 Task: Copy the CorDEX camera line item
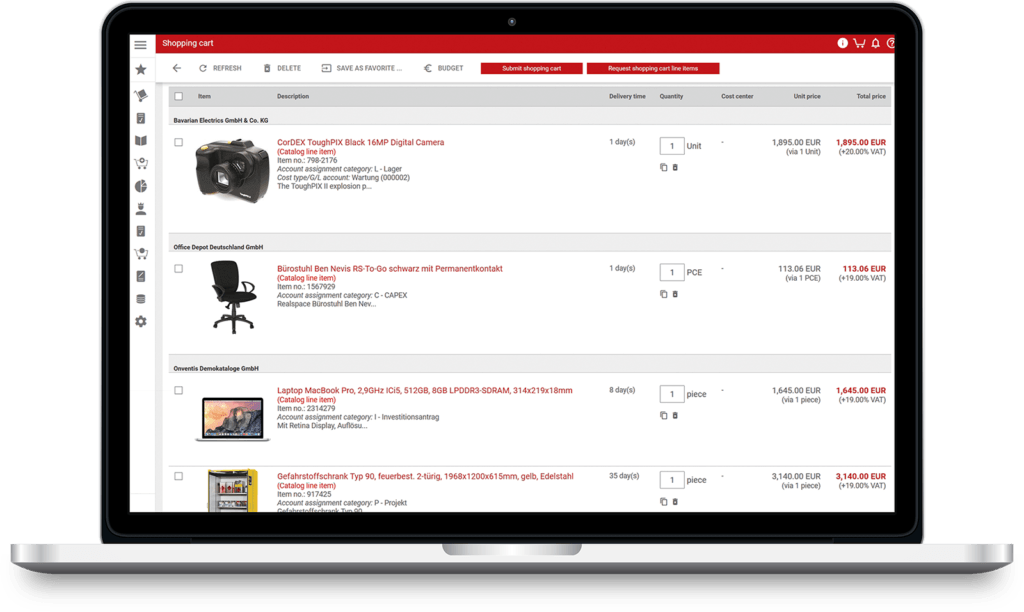[x=663, y=167]
